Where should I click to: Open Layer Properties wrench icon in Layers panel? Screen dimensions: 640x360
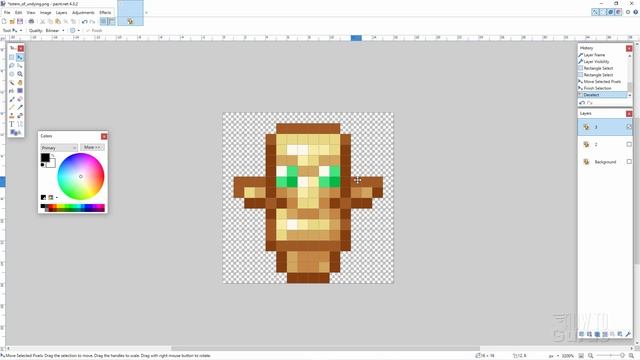click(x=628, y=334)
